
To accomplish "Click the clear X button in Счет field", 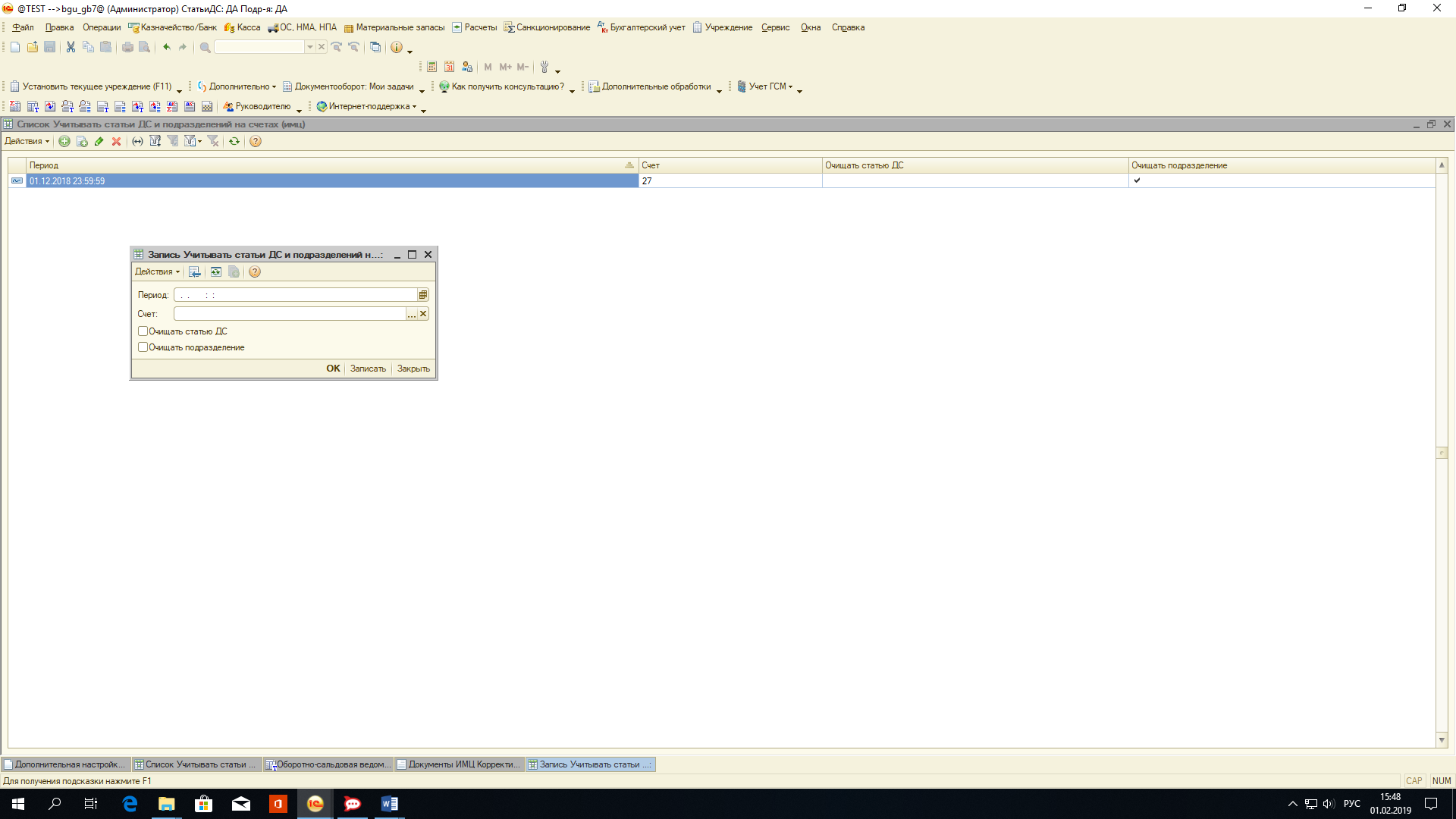I will [423, 314].
